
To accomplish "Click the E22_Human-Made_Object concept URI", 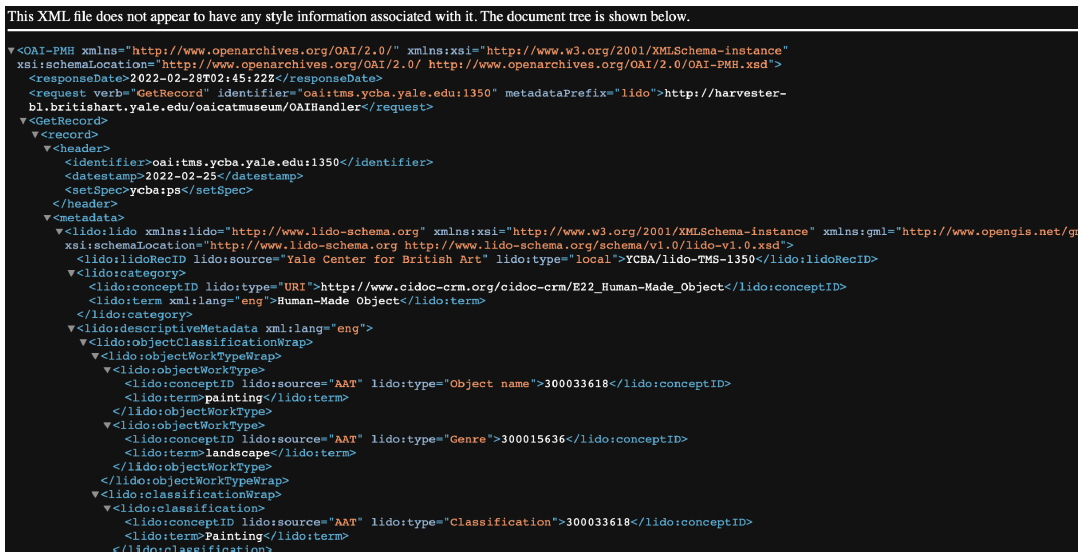I will 523,287.
